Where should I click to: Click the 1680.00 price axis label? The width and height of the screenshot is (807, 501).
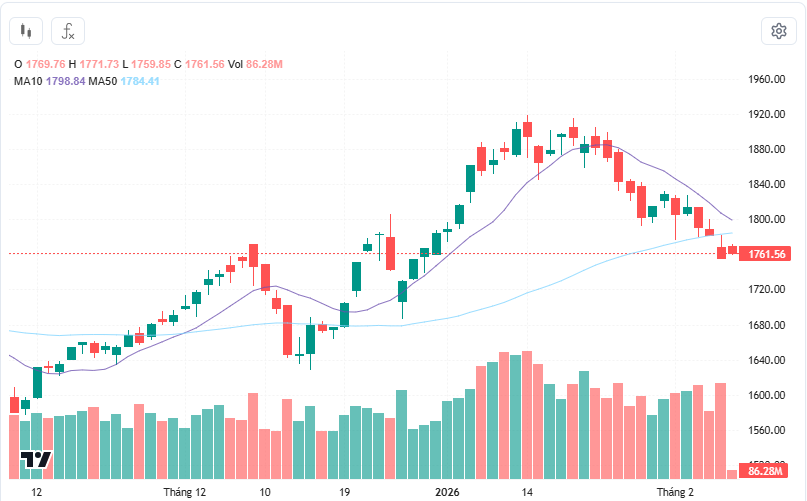(x=767, y=325)
